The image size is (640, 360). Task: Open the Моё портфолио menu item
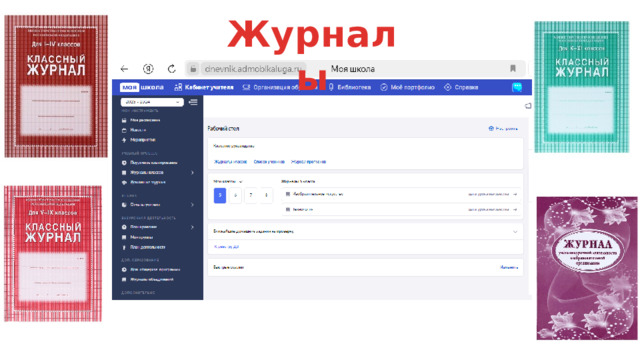pyautogui.click(x=407, y=87)
